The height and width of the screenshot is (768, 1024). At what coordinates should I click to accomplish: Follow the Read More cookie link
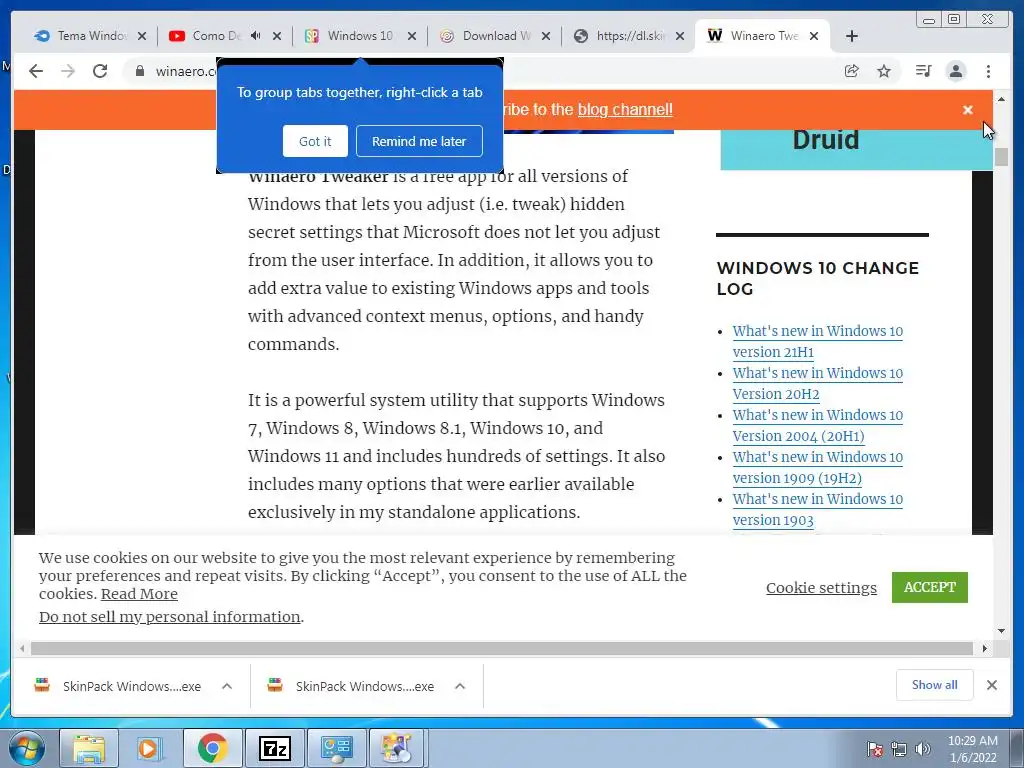[139, 594]
